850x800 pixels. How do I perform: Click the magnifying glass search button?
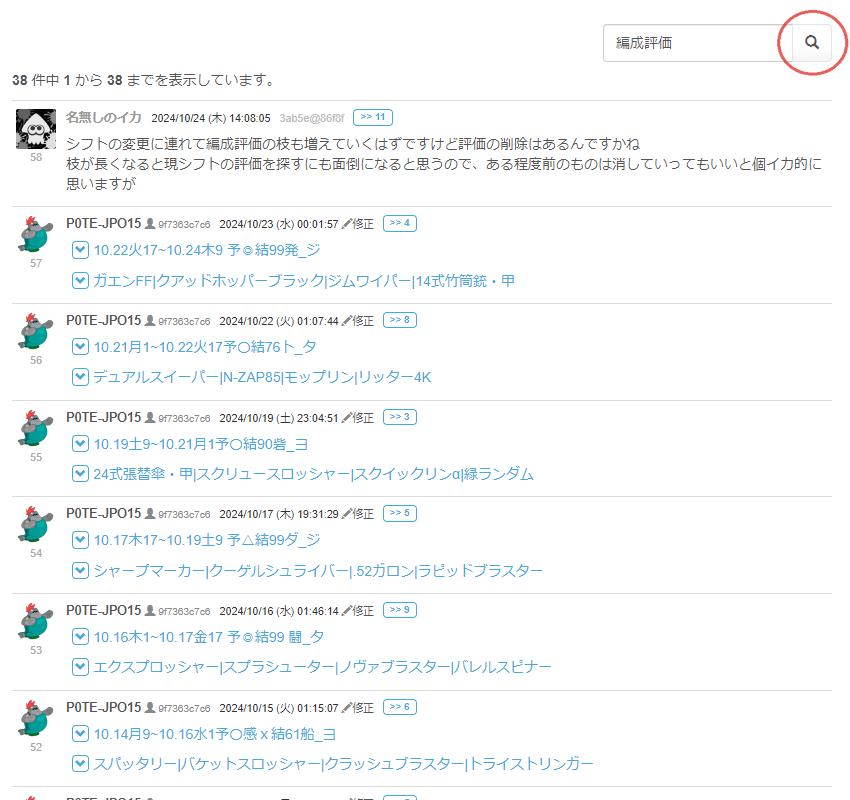812,43
